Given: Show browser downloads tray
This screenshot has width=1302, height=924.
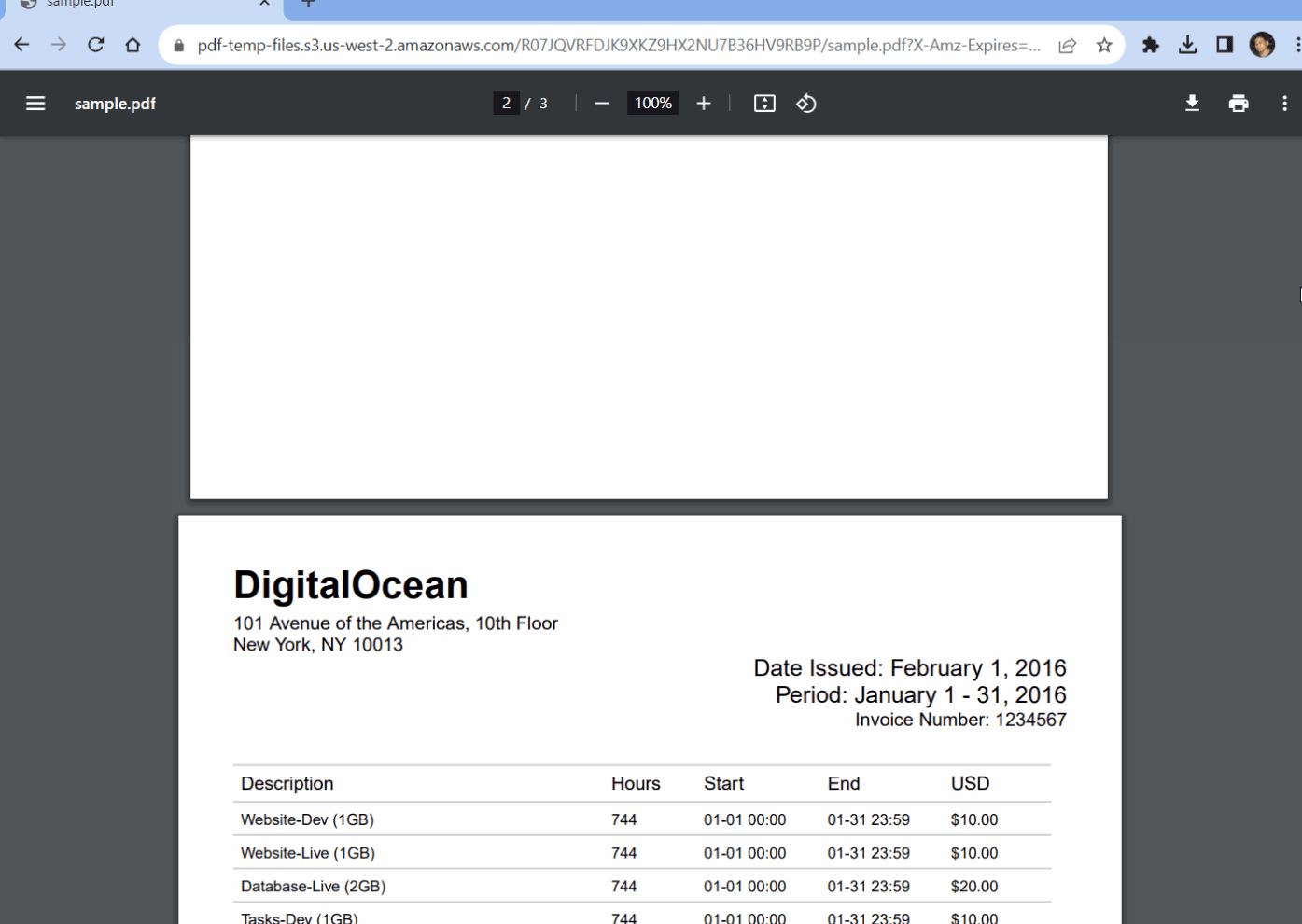Looking at the screenshot, I should coord(1187,45).
